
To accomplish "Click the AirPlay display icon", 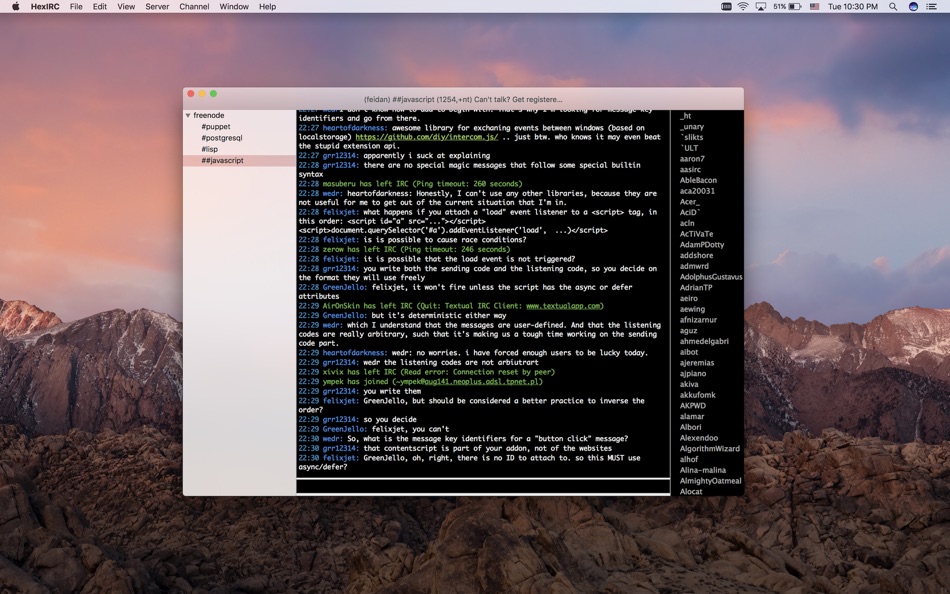I will coord(760,7).
